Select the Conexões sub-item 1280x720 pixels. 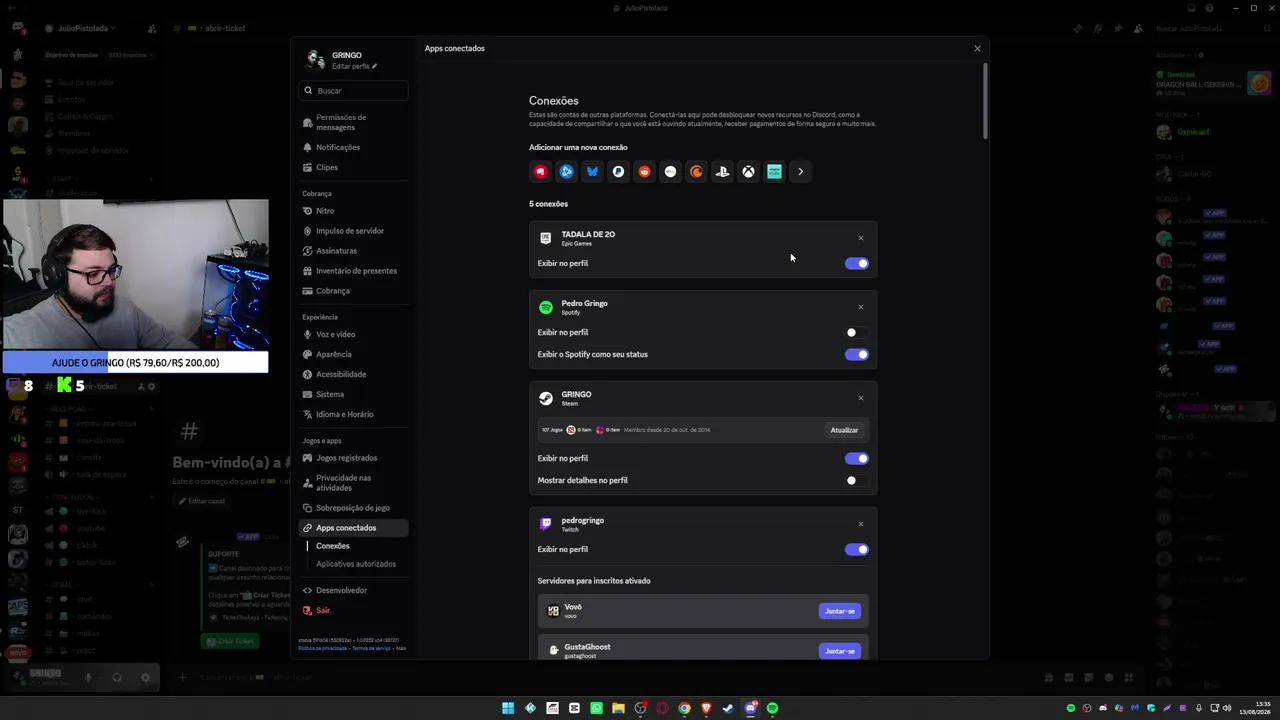(x=333, y=546)
